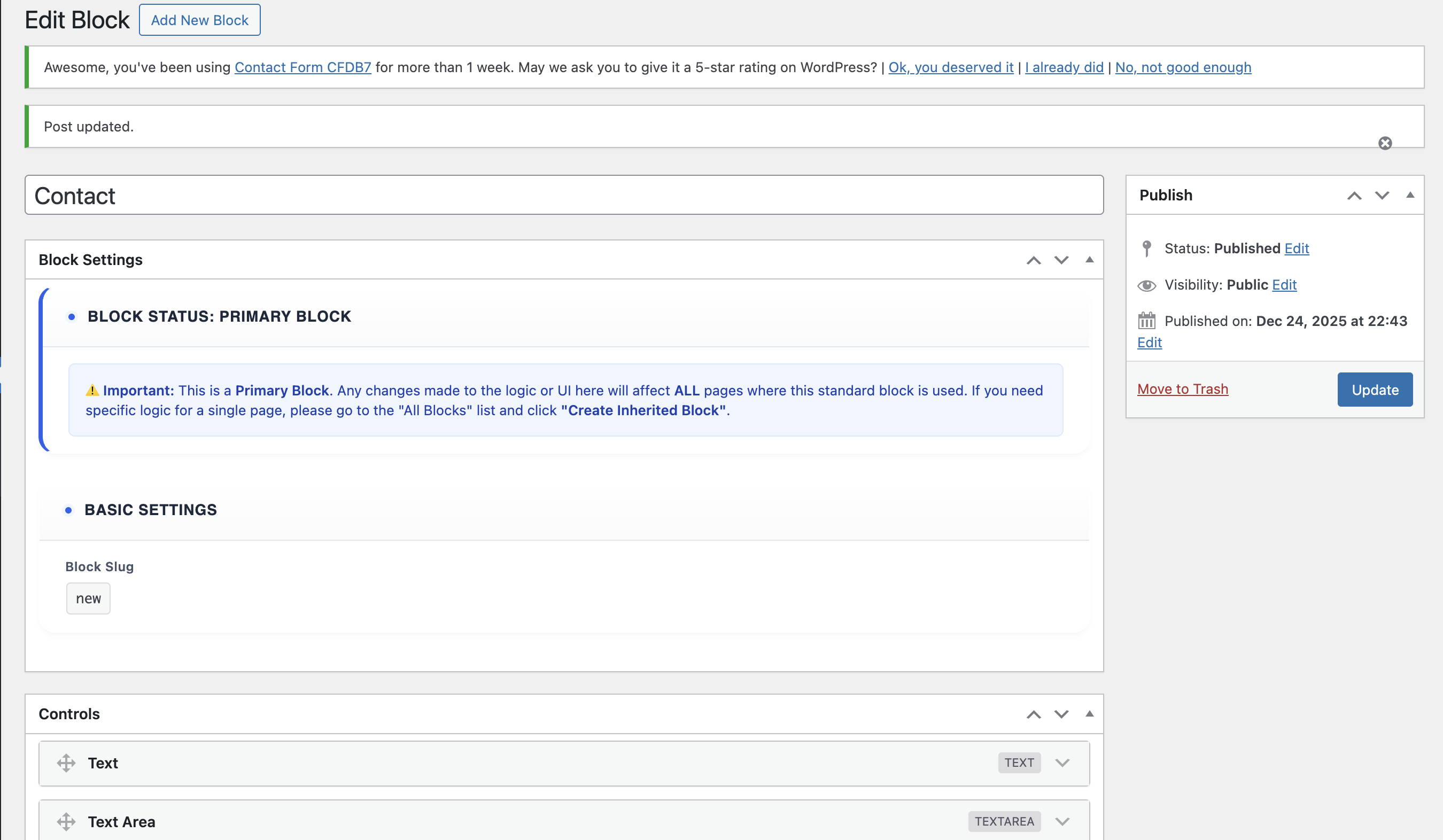Click the status pin icon in Publish panel
Viewport: 1443px width, 840px height.
pyautogui.click(x=1146, y=248)
